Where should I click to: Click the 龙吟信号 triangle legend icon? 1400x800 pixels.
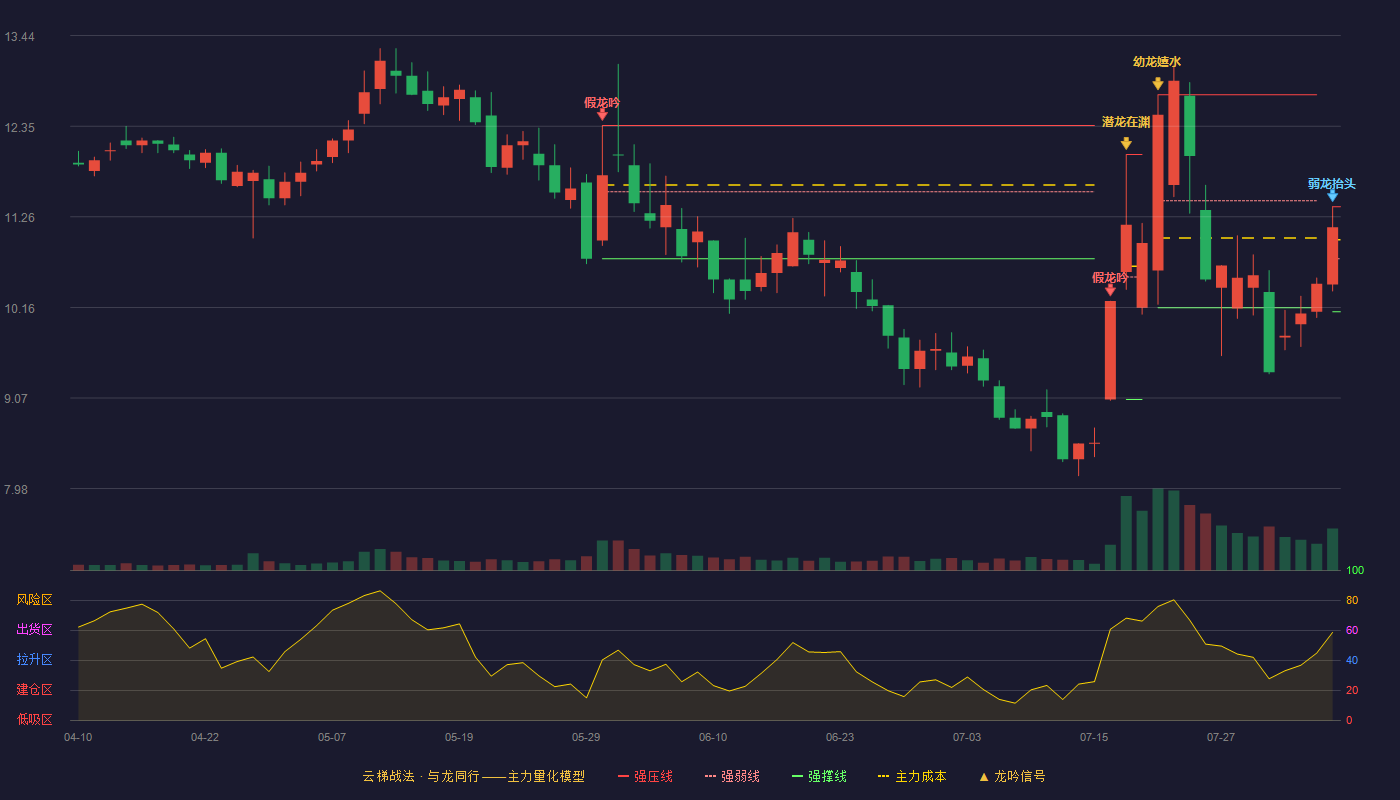click(x=983, y=777)
